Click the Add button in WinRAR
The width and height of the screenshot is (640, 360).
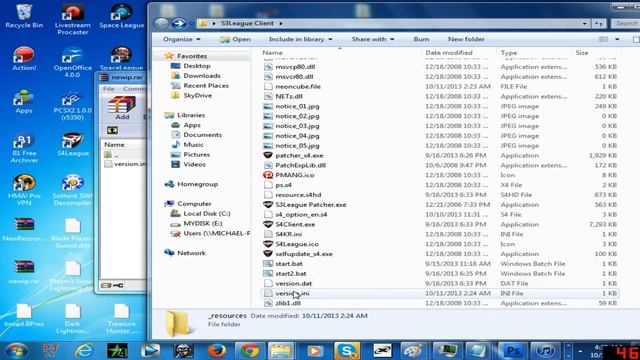click(x=122, y=108)
